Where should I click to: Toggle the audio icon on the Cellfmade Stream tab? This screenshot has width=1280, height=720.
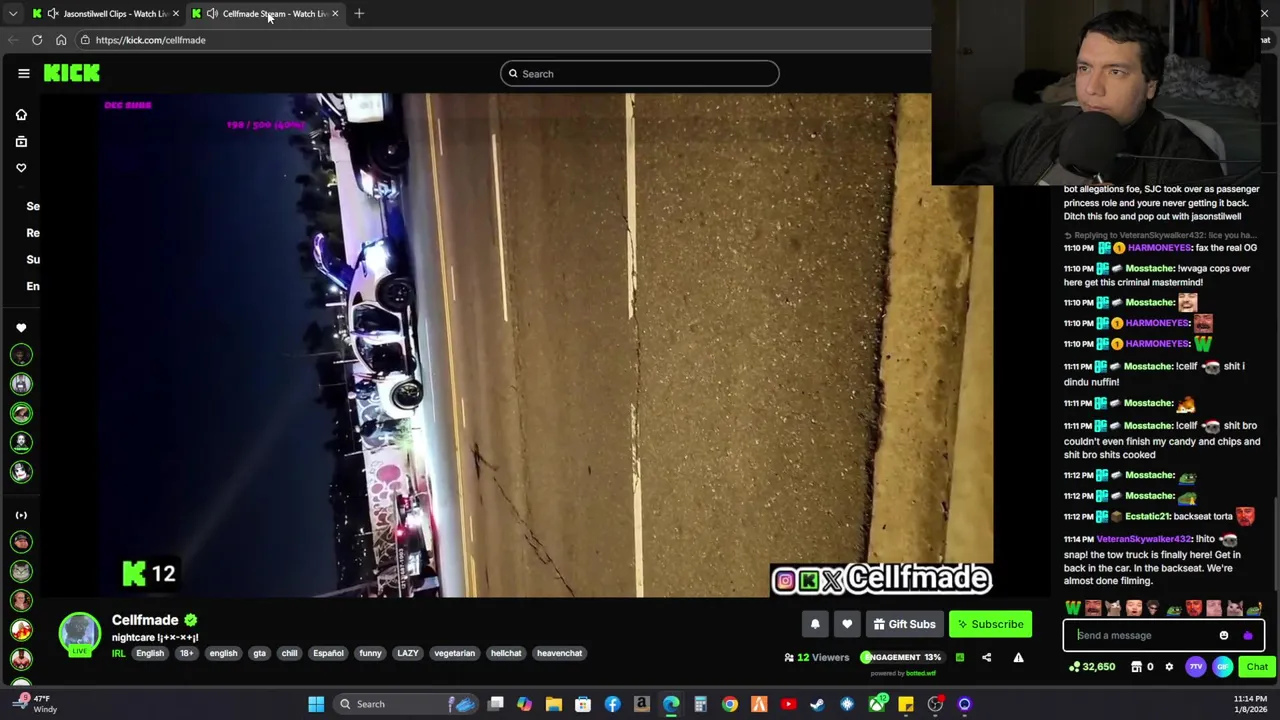tap(212, 13)
